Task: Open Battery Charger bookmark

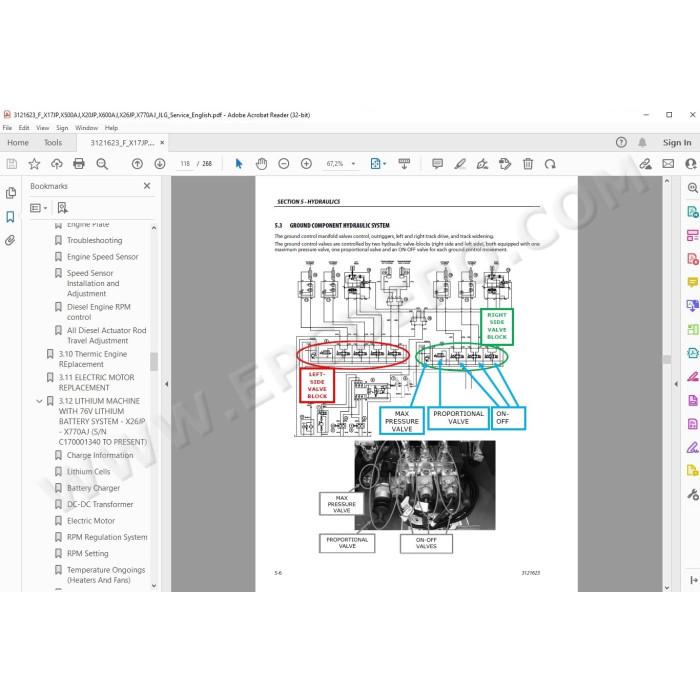Action: (93, 488)
